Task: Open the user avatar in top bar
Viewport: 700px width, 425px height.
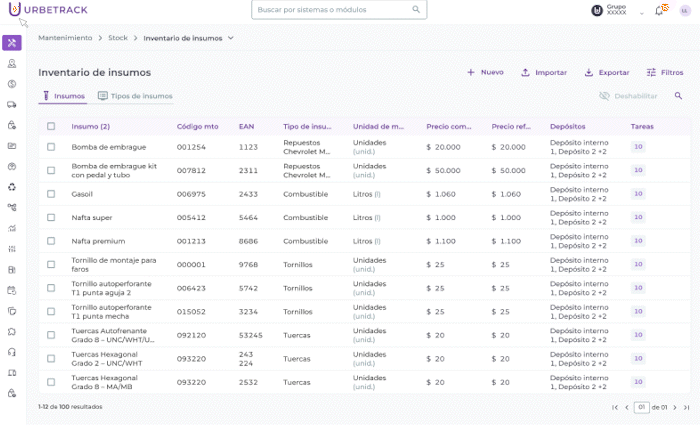Action: click(685, 10)
